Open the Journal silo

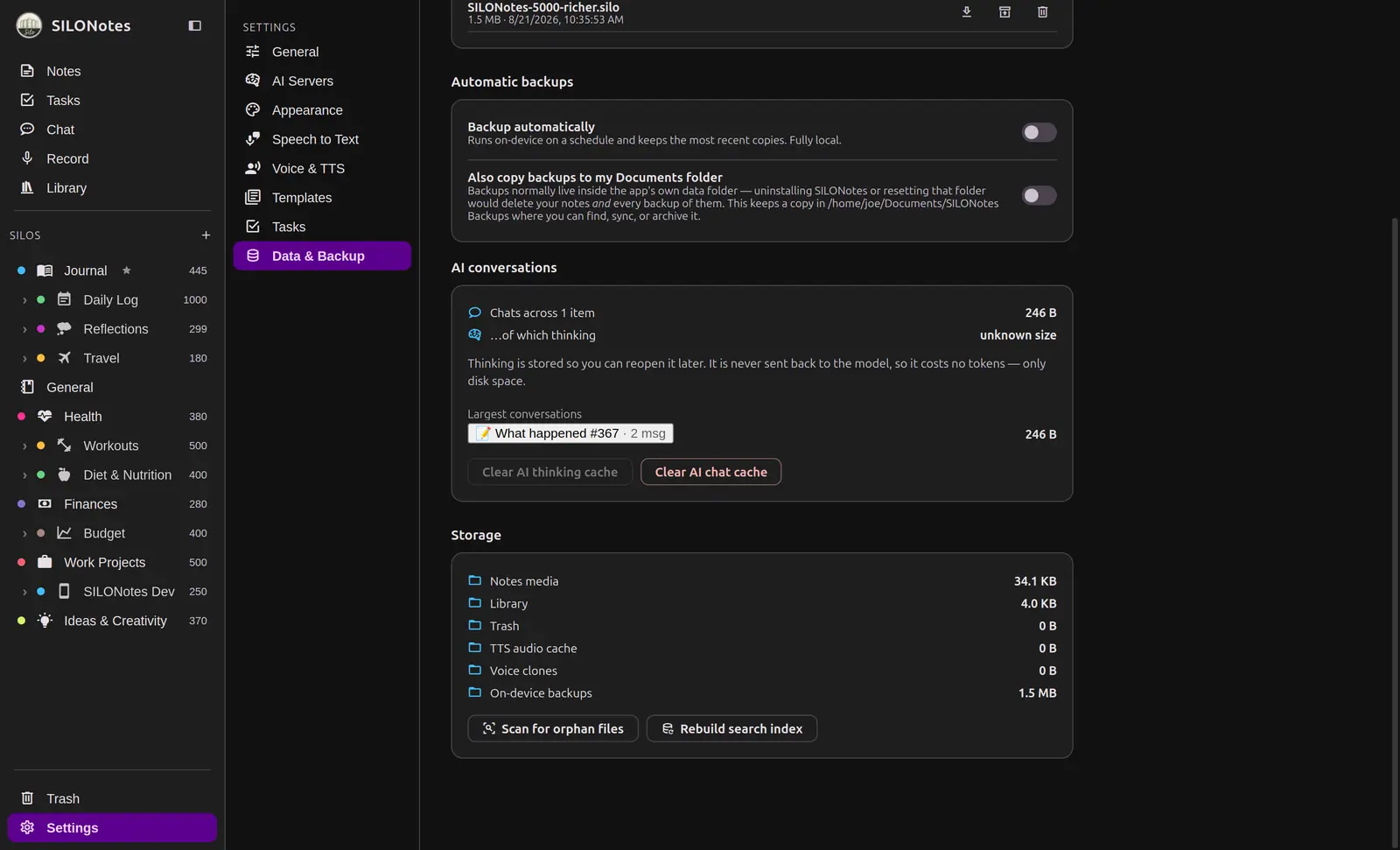[x=112, y=270]
